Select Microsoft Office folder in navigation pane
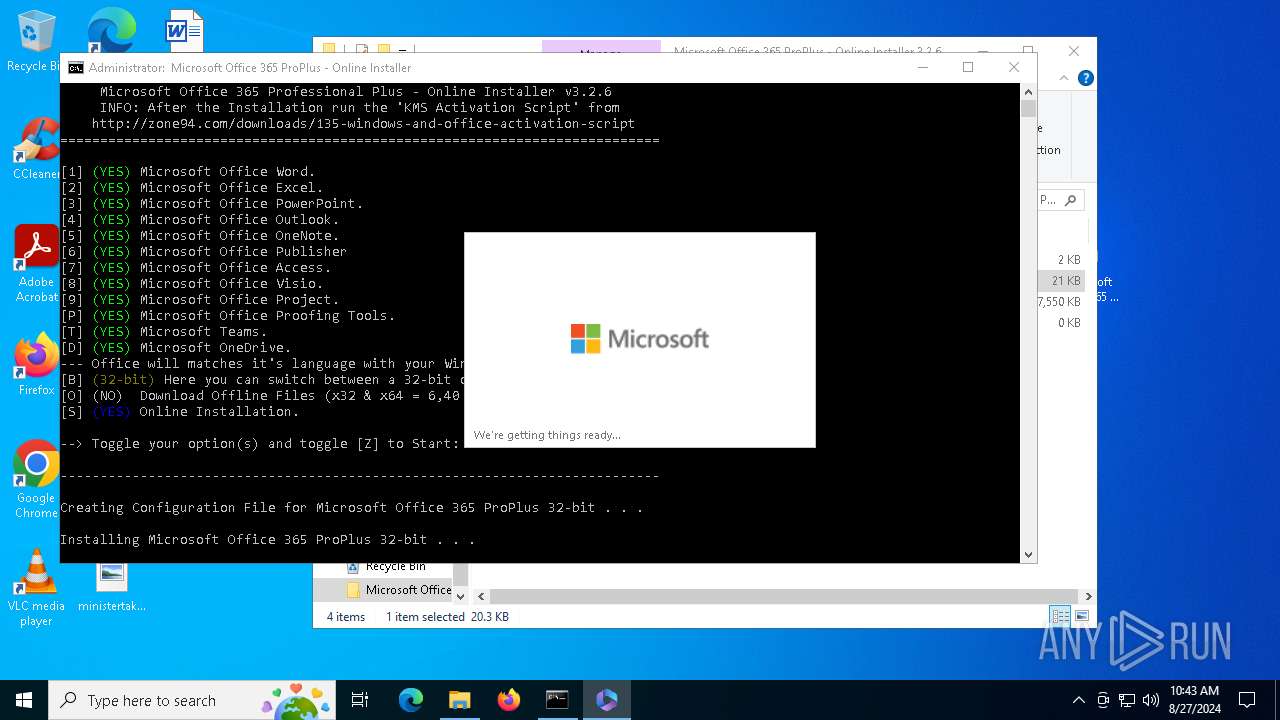The image size is (1280, 720). [x=400, y=590]
